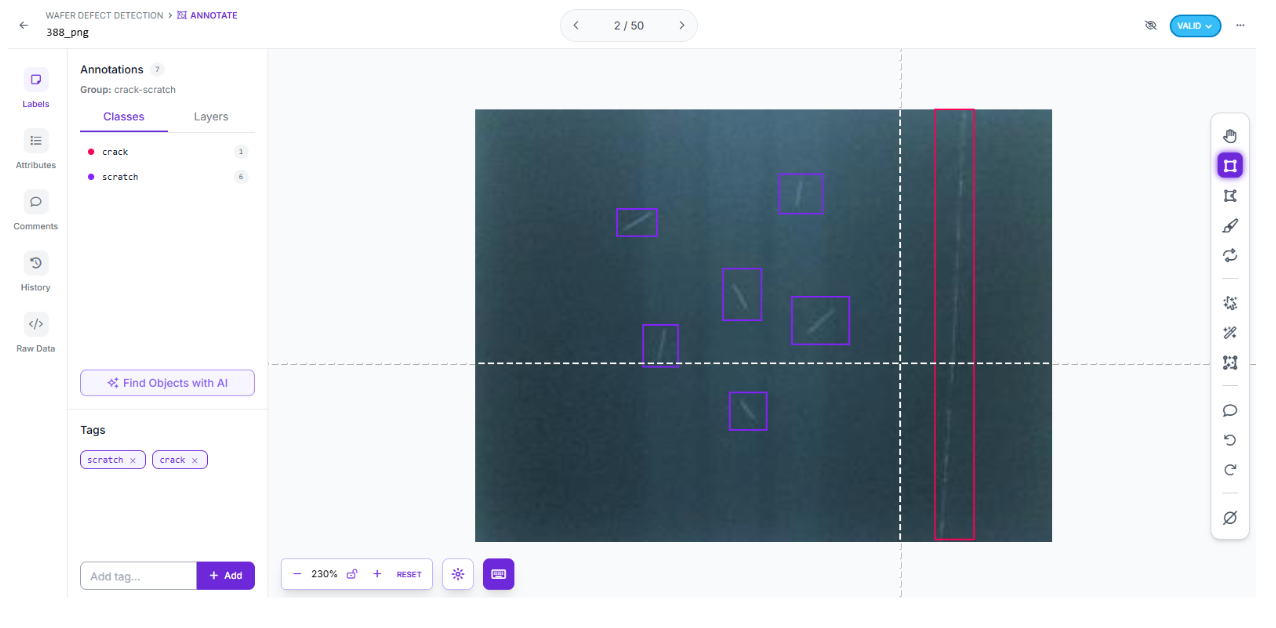Open the Raw Data sidebar panel

(36, 333)
